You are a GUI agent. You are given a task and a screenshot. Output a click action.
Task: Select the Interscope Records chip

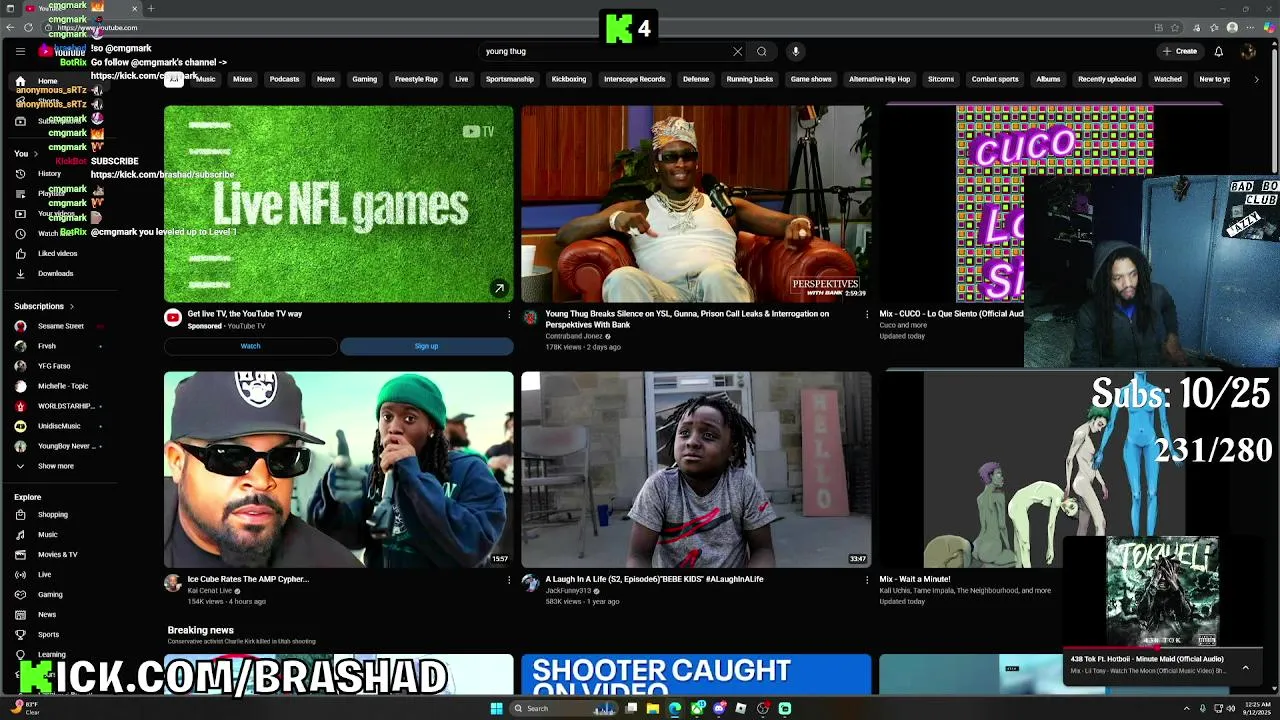(634, 79)
